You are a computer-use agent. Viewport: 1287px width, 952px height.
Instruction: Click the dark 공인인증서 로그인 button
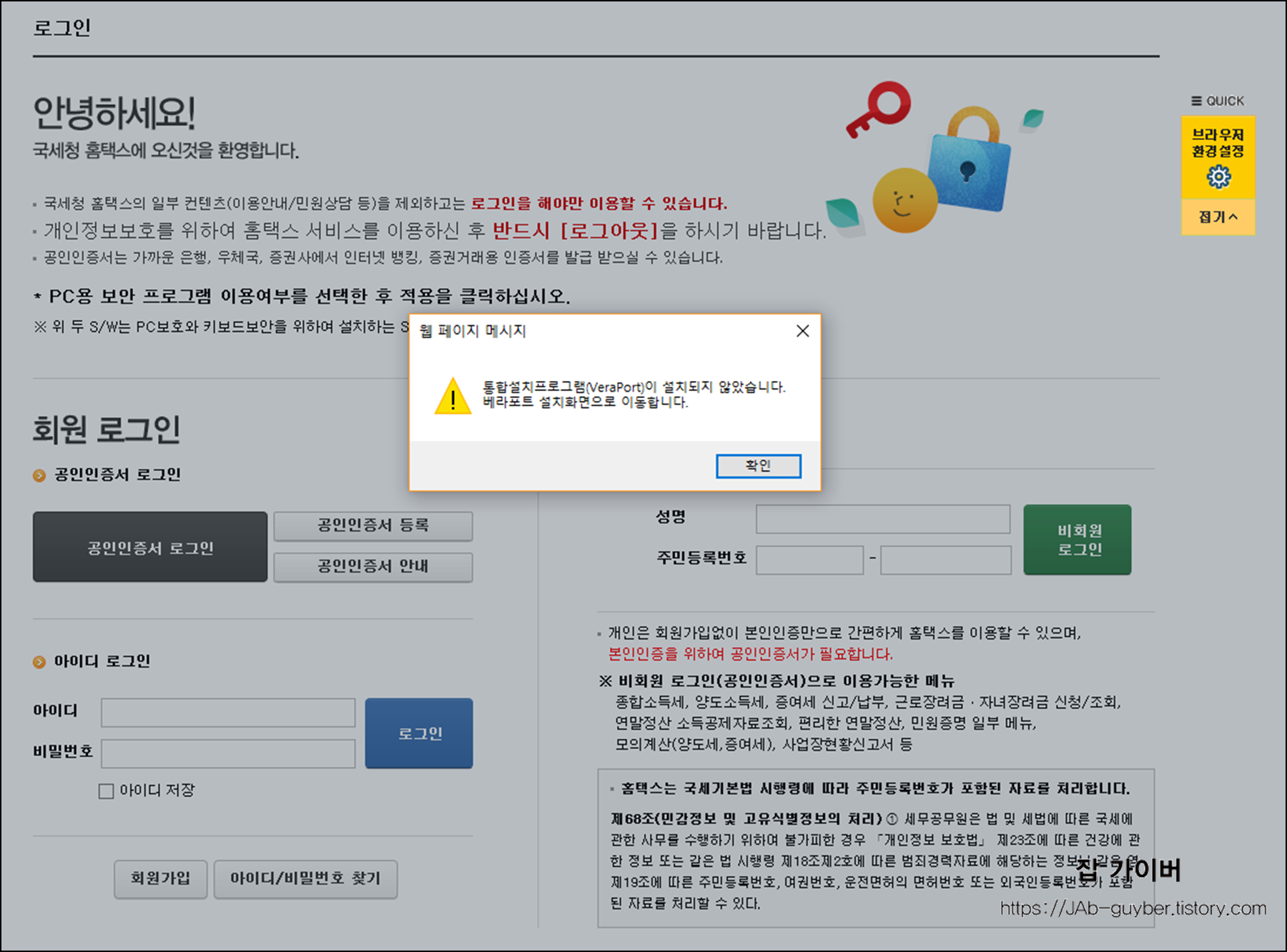pyautogui.click(x=150, y=547)
